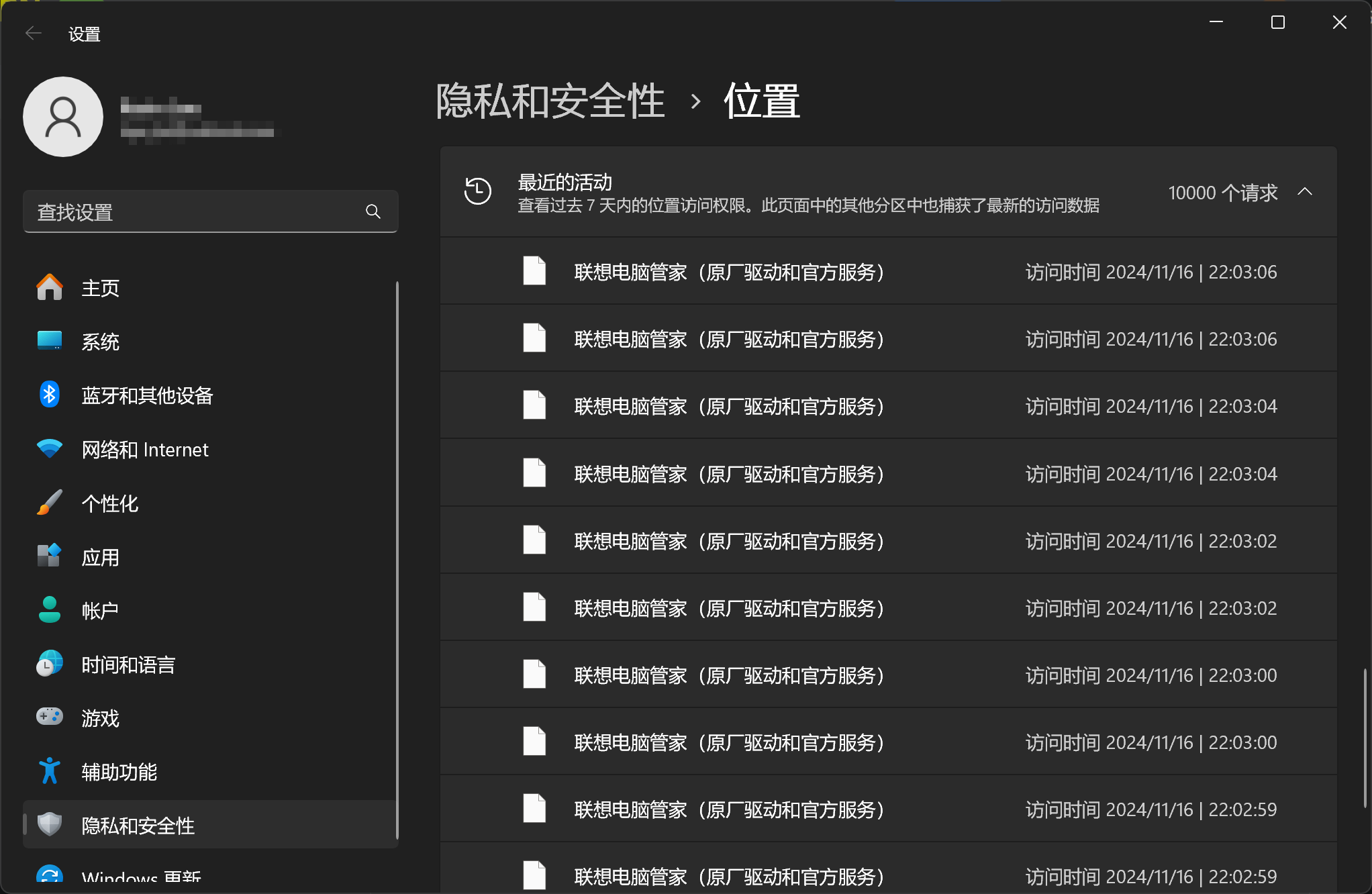
Task: Minimize the settings window
Action: [x=1216, y=22]
